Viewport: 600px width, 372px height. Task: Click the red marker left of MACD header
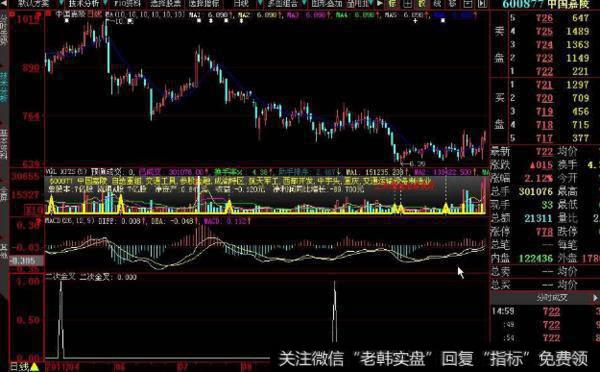(x=39, y=221)
